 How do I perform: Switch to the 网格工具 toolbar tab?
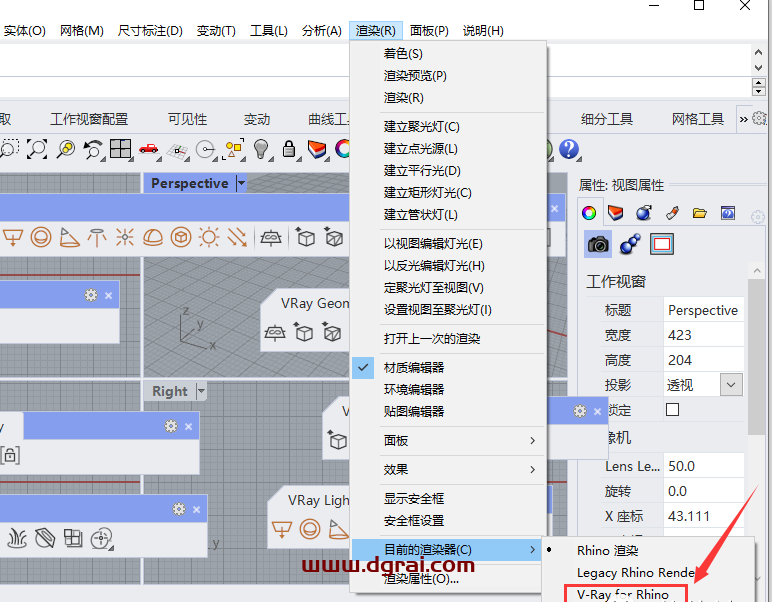698,119
